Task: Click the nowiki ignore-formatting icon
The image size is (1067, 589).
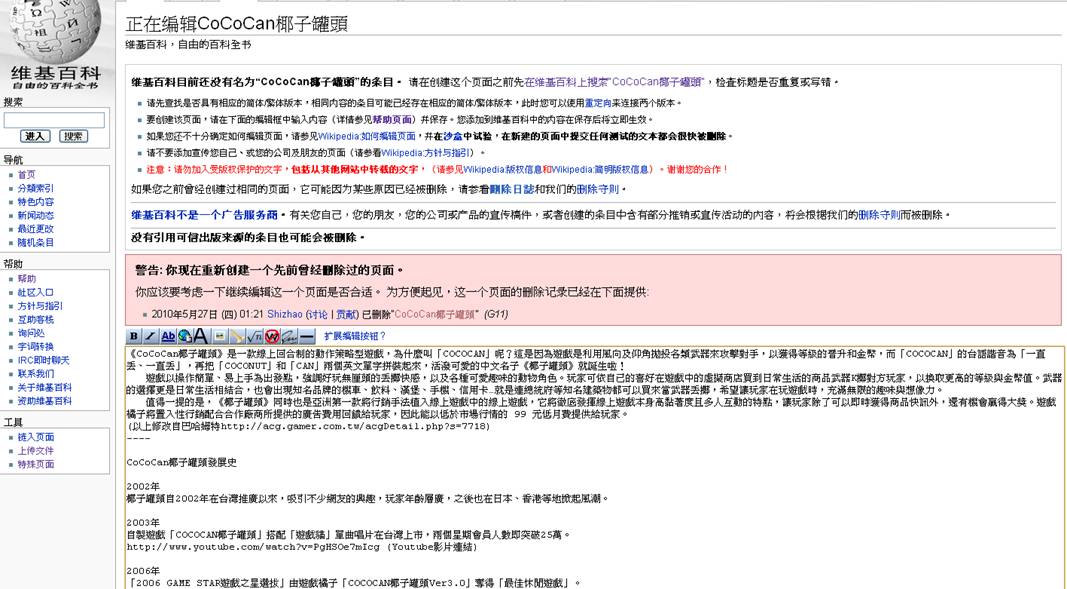Action: 272,336
